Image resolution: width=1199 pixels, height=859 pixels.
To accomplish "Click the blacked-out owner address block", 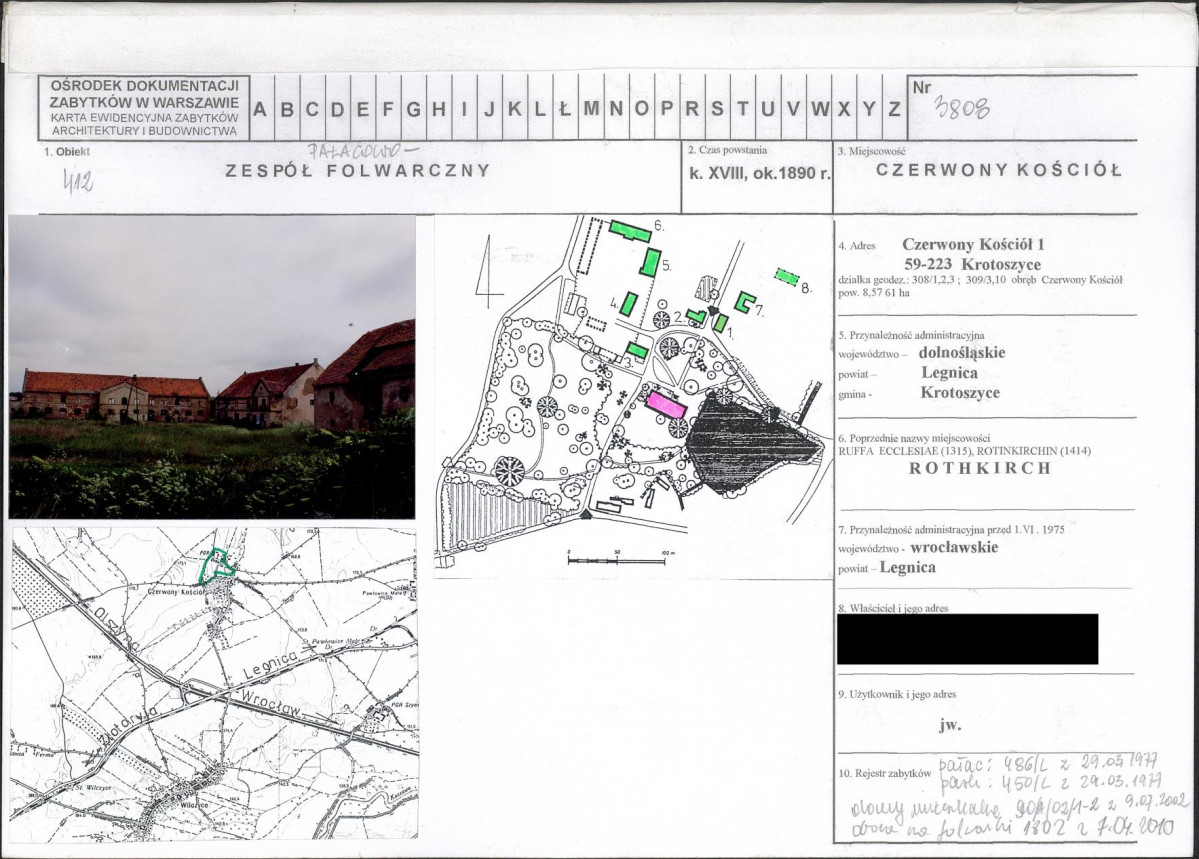I will [967, 639].
